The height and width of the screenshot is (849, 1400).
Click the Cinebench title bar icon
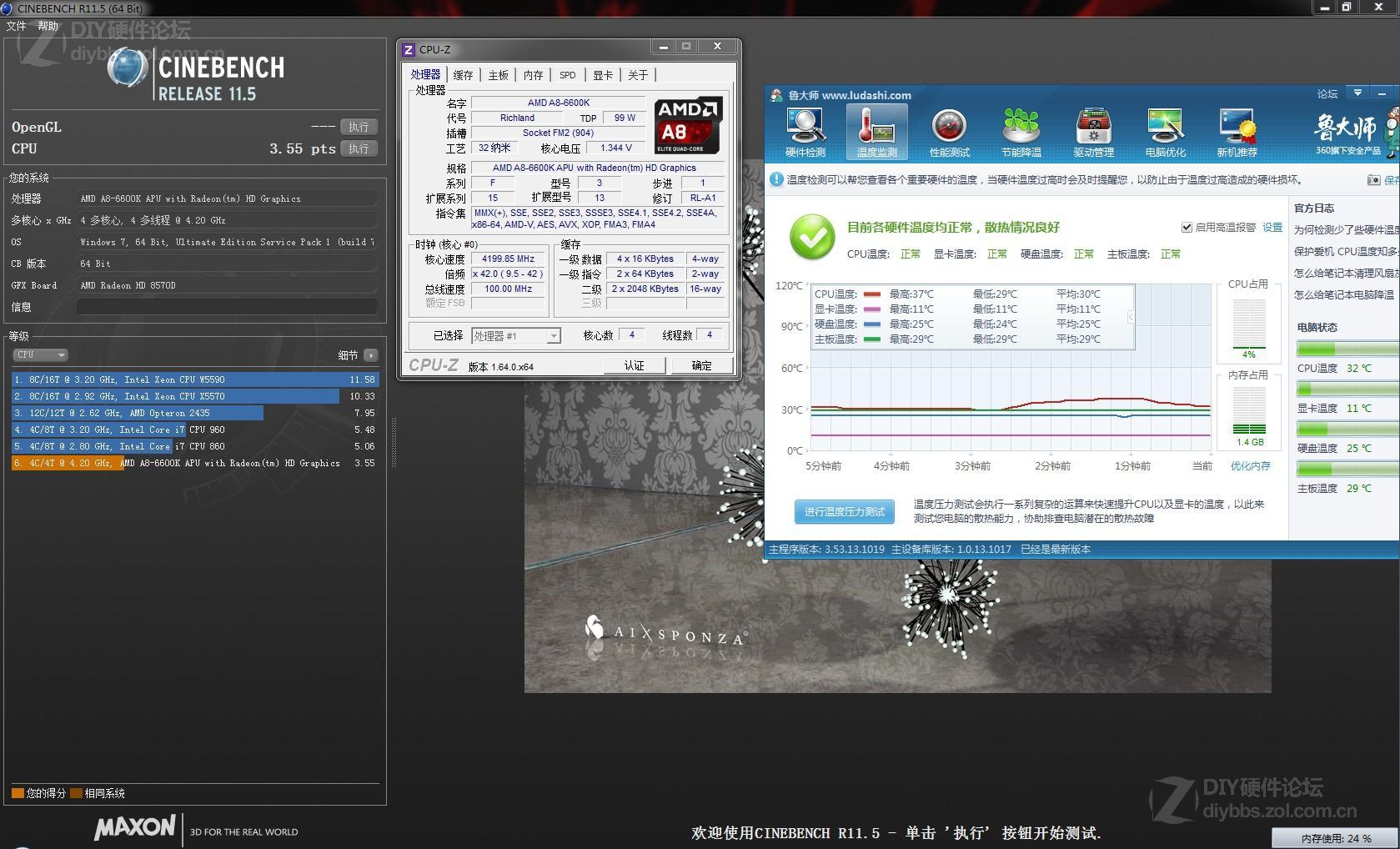(x=7, y=8)
